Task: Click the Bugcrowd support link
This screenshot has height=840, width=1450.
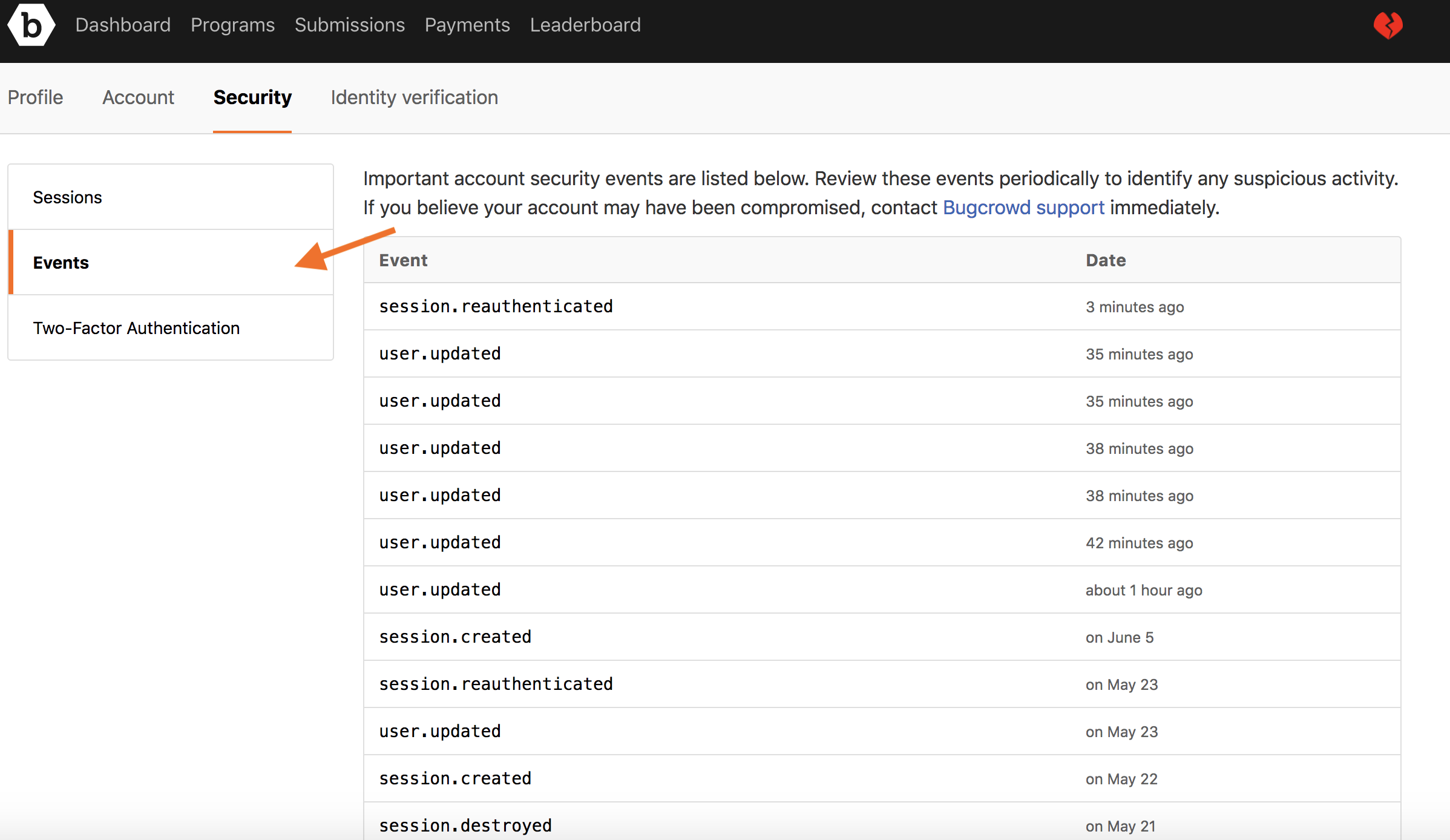Action: 1023,208
